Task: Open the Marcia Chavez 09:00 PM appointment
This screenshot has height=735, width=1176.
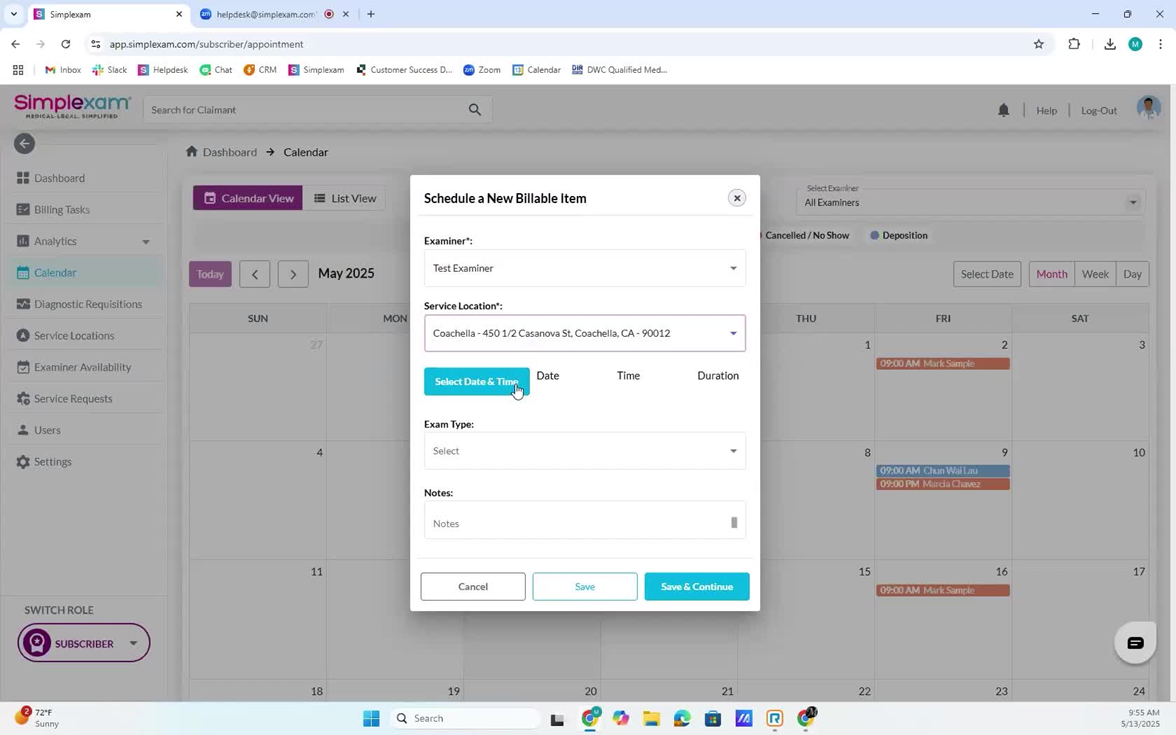Action: [x=943, y=484]
